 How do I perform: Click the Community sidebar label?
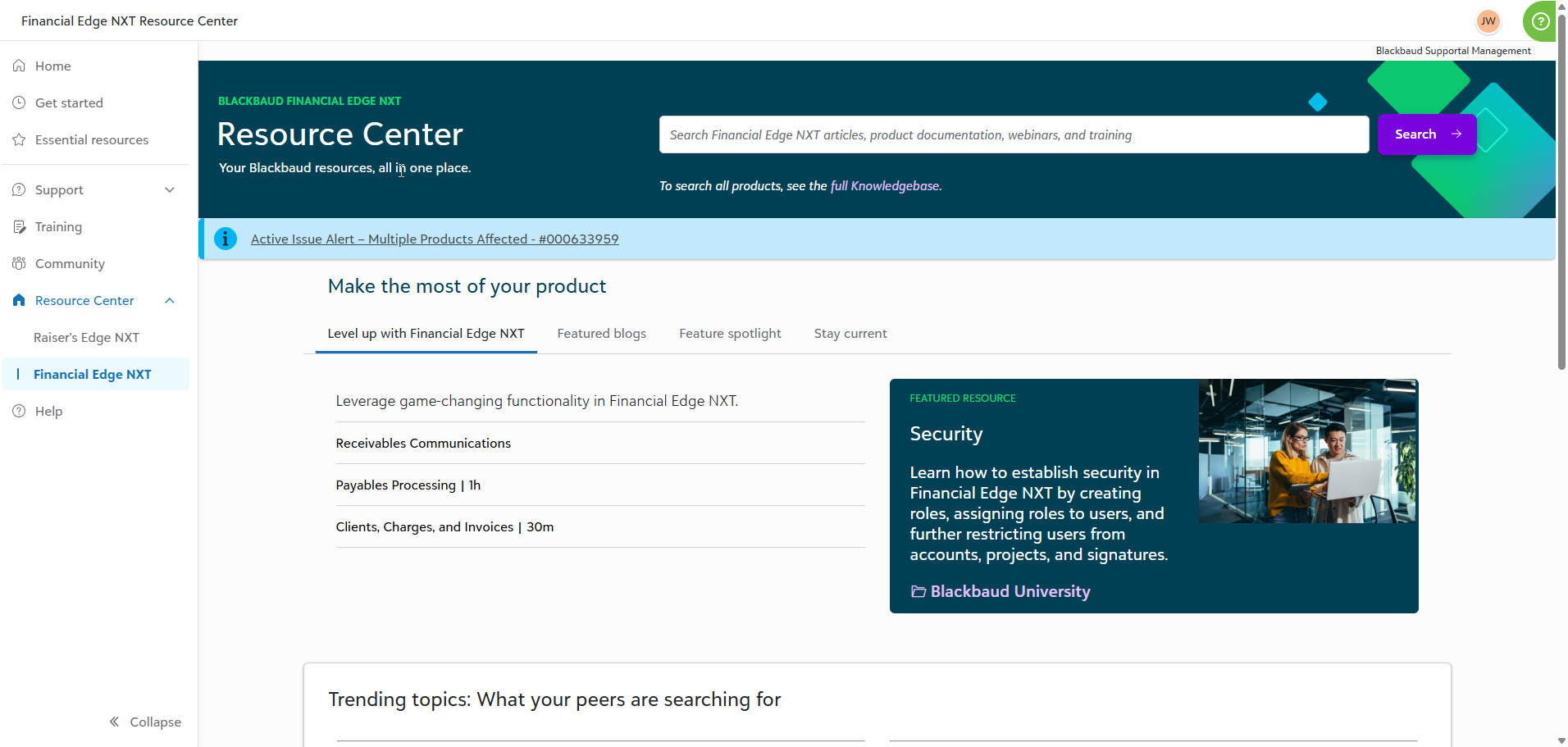coord(70,263)
